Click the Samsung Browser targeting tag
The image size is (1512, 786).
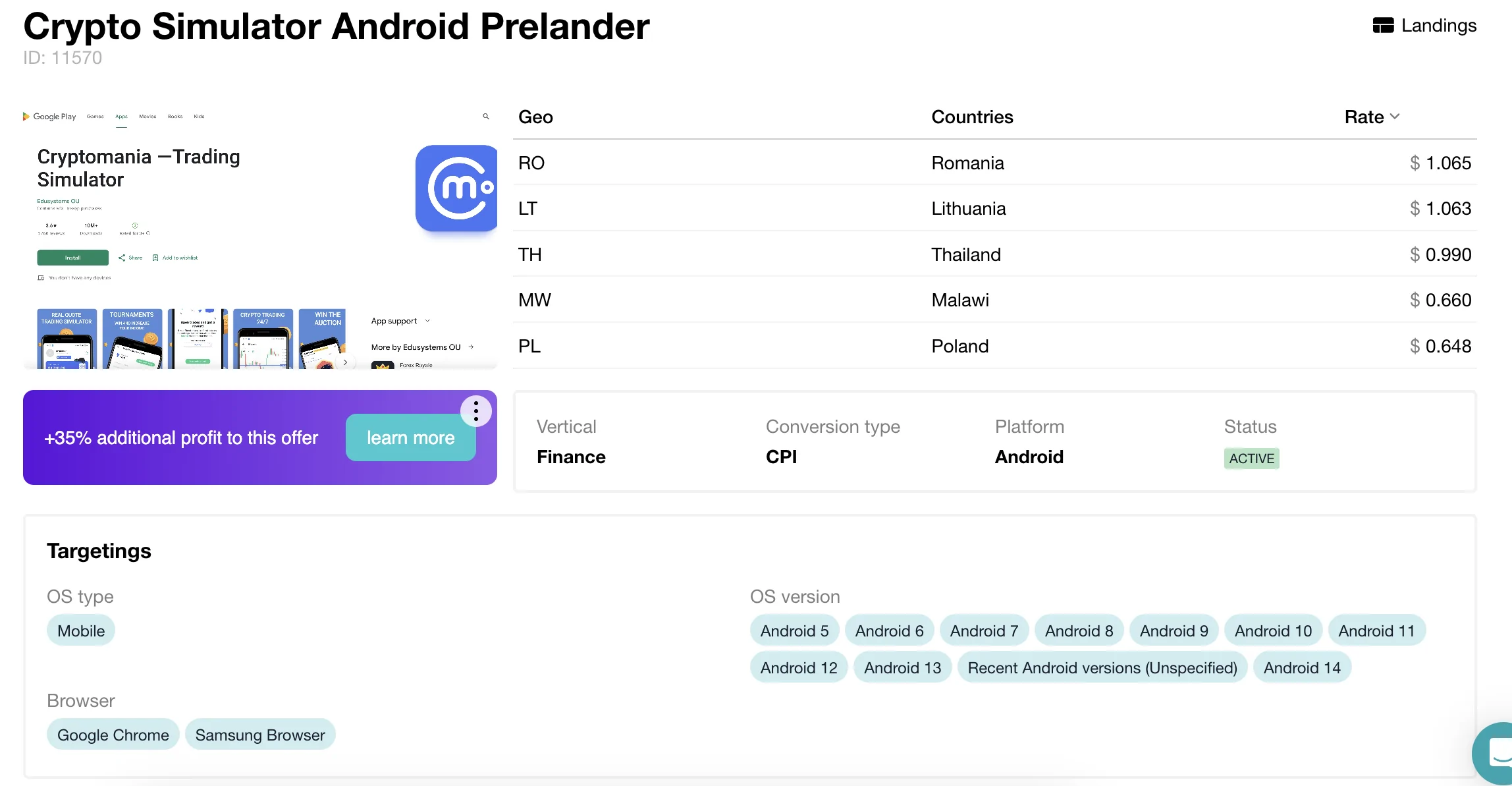260,735
